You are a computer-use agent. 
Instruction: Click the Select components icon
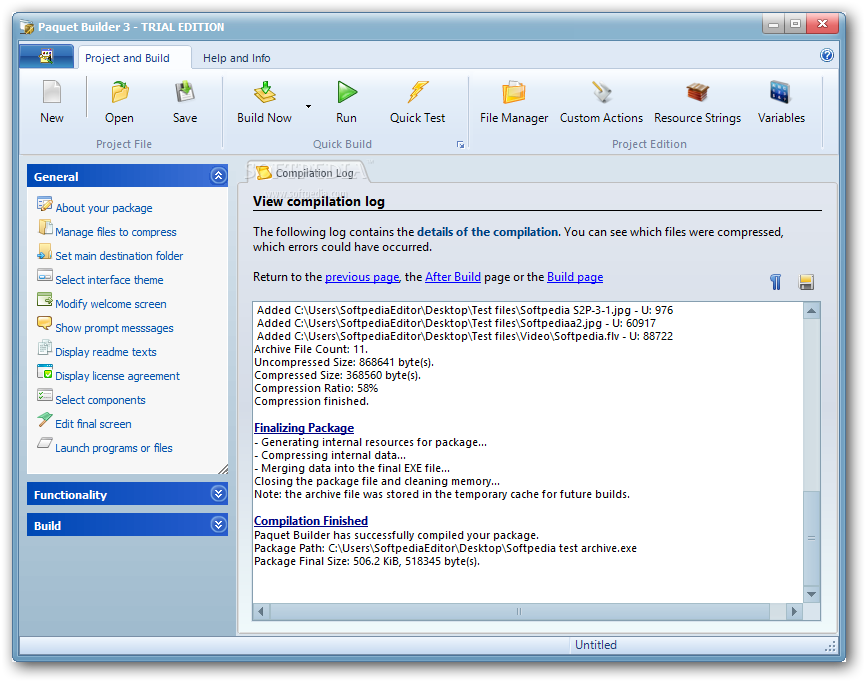[x=45, y=396]
